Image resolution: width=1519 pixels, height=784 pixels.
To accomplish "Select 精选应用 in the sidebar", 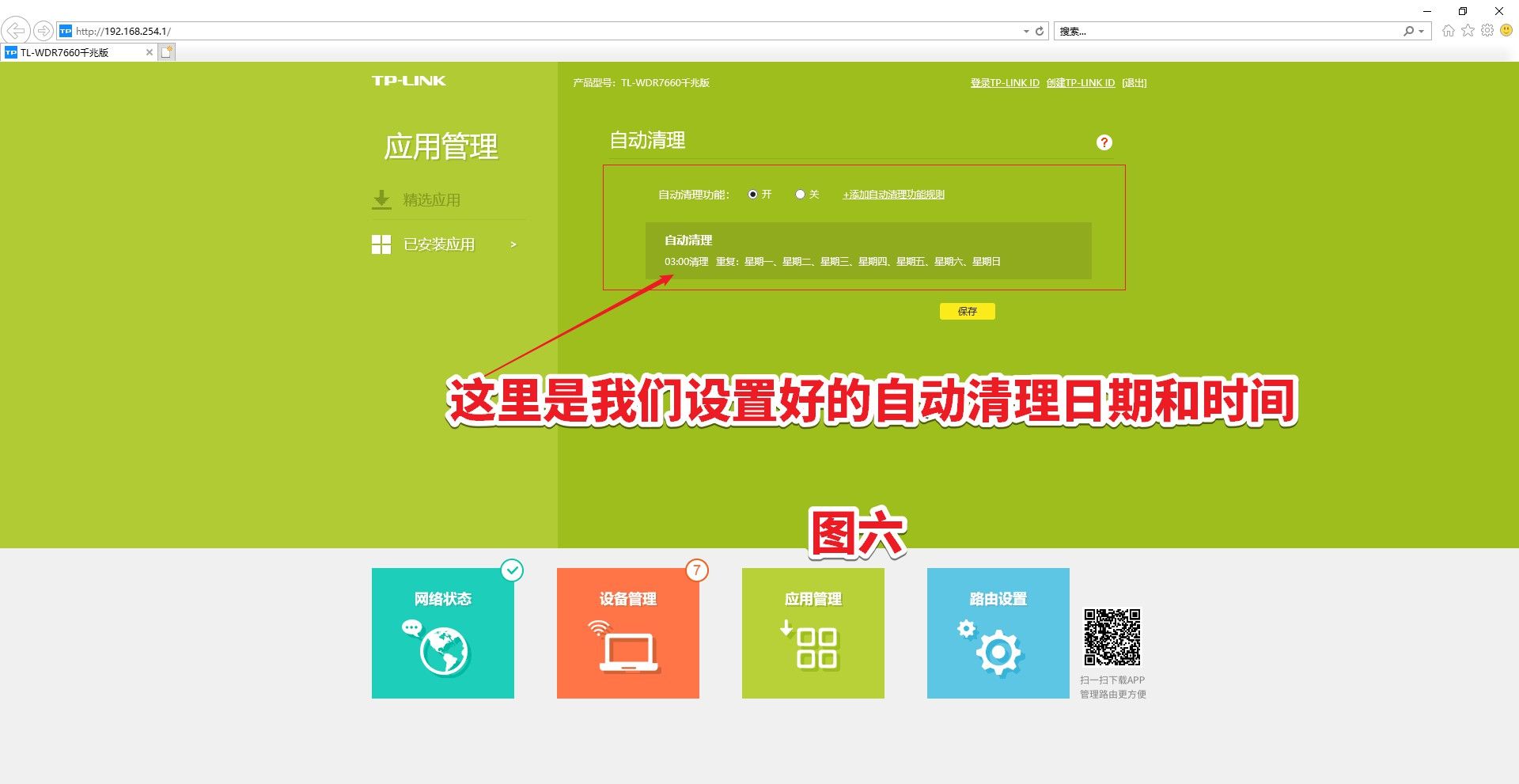I will point(431,200).
